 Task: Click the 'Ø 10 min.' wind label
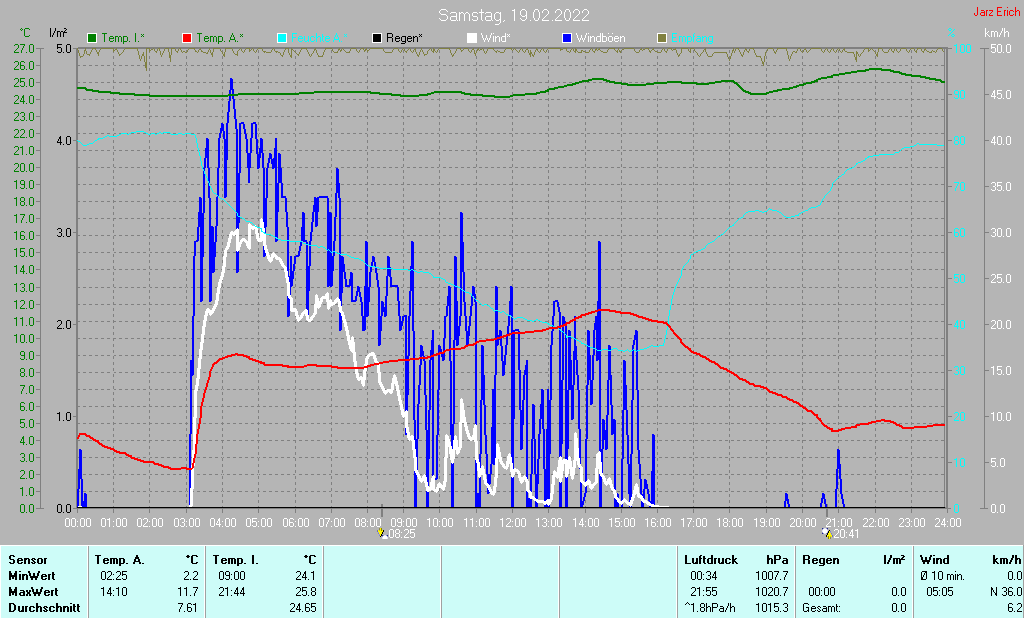(x=942, y=576)
